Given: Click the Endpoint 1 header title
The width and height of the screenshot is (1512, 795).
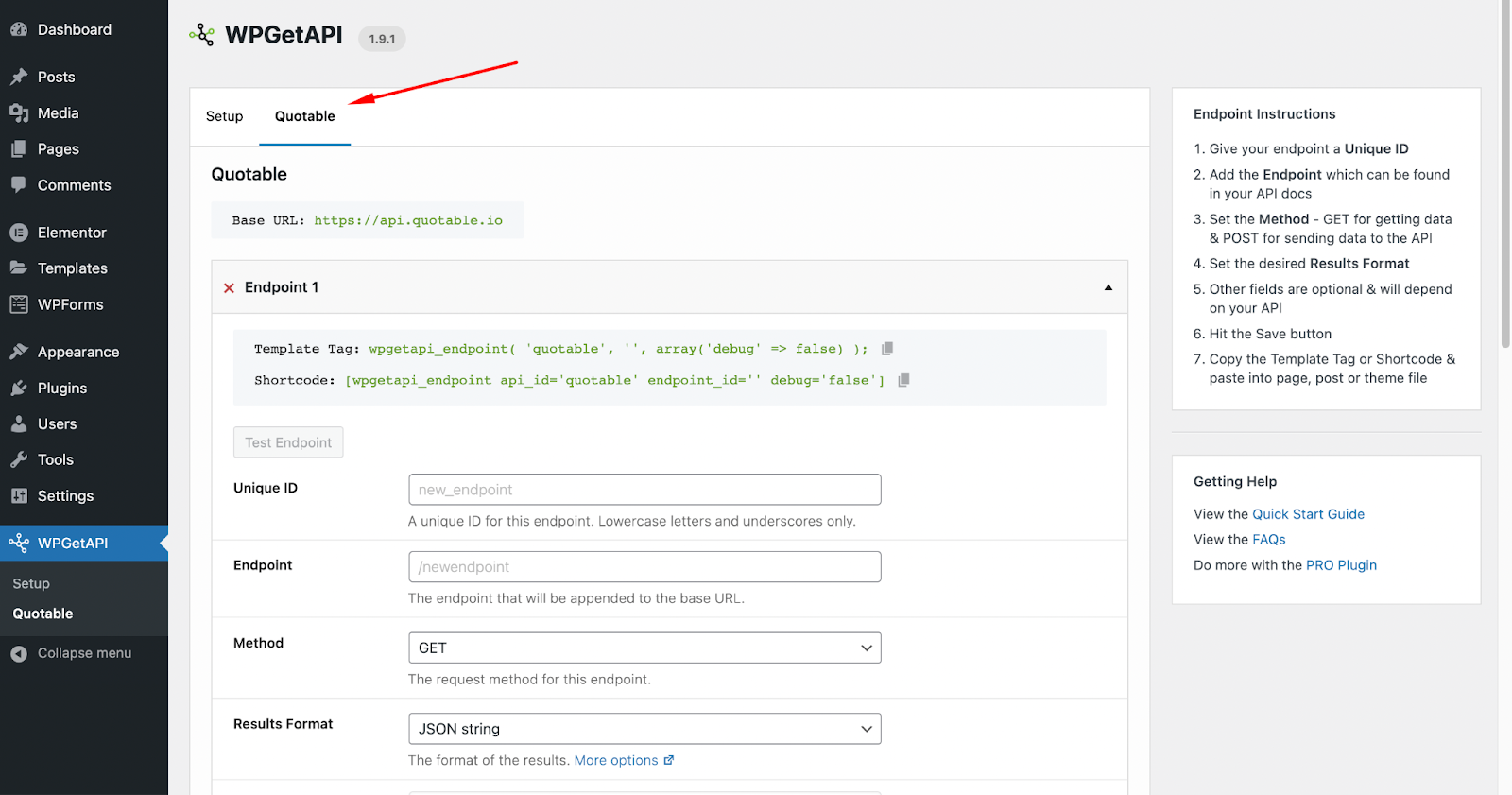Looking at the screenshot, I should (282, 287).
